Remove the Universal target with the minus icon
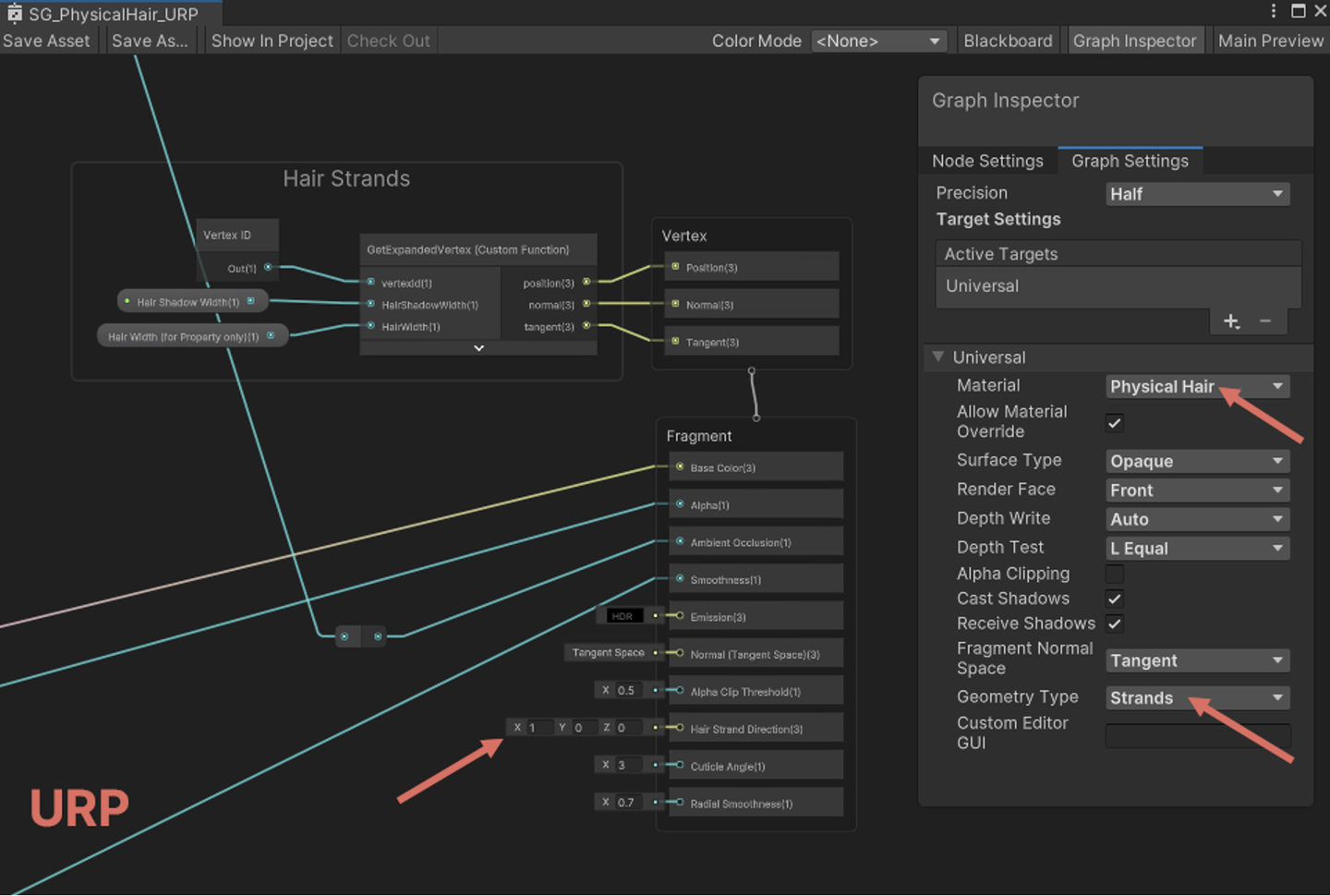 coord(1265,321)
